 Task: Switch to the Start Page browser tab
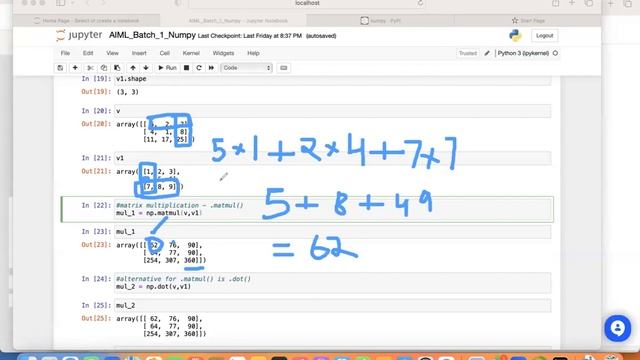528,20
